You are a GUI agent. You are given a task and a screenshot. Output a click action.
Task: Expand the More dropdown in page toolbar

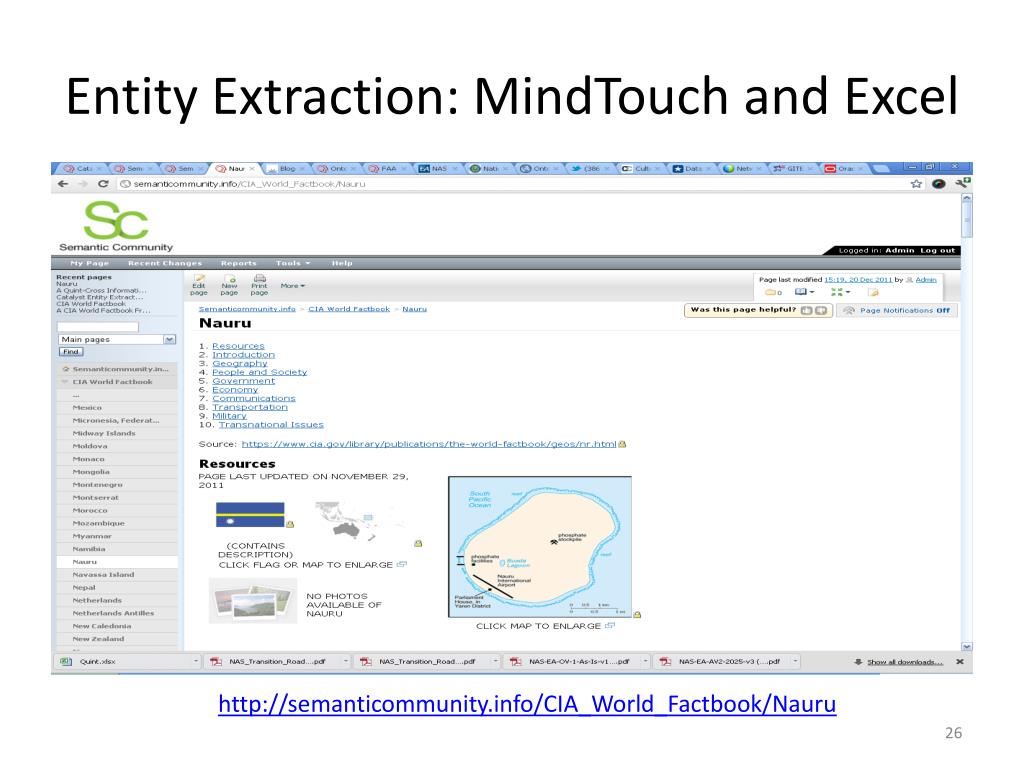click(x=293, y=286)
